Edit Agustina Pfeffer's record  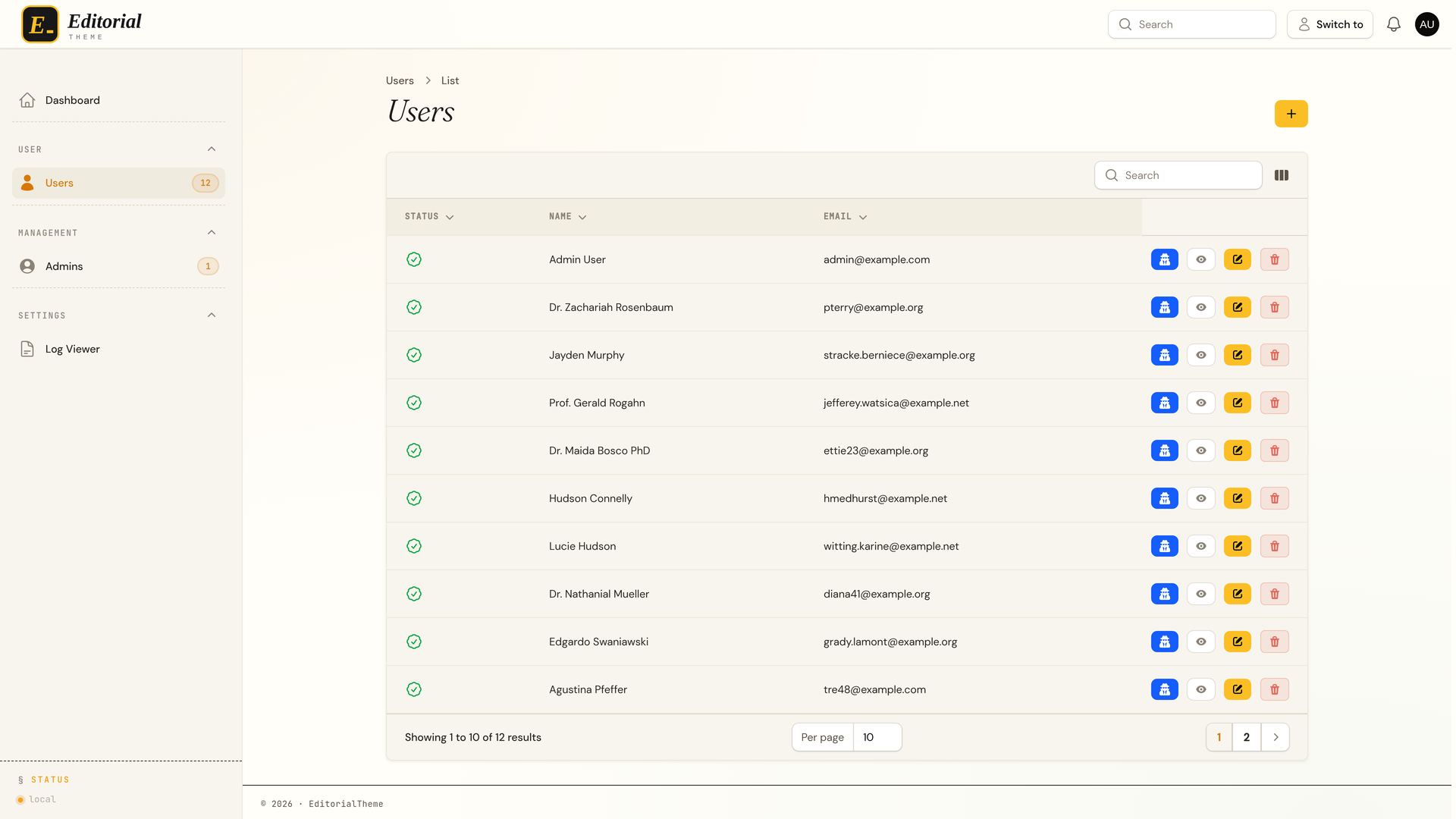1237,689
